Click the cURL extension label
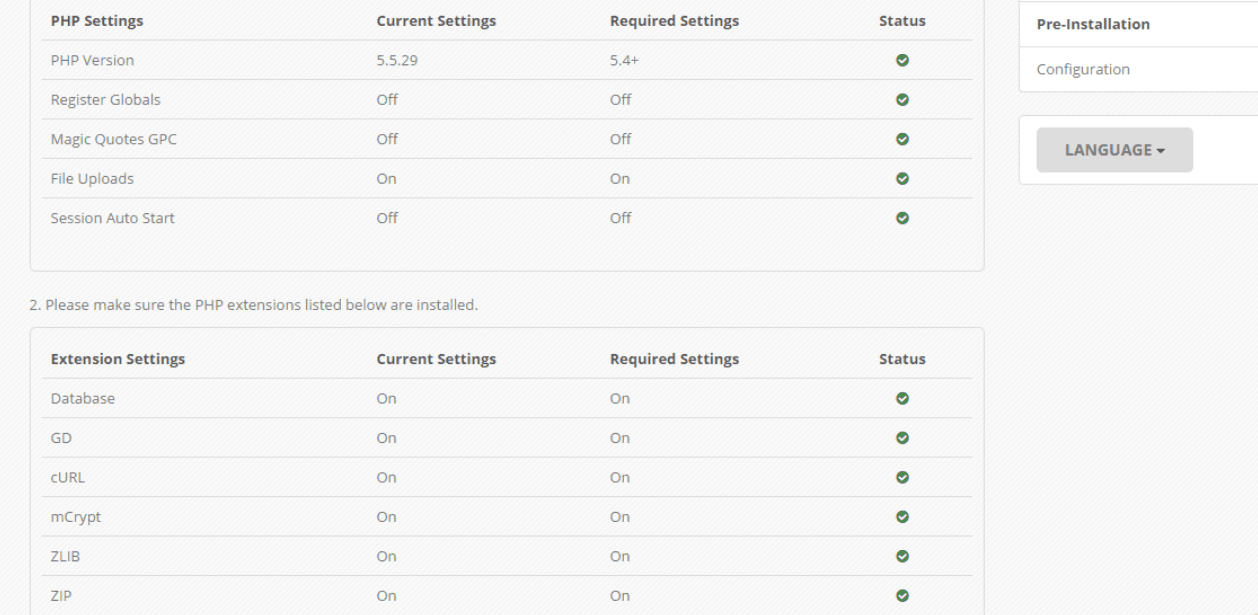 [x=68, y=477]
